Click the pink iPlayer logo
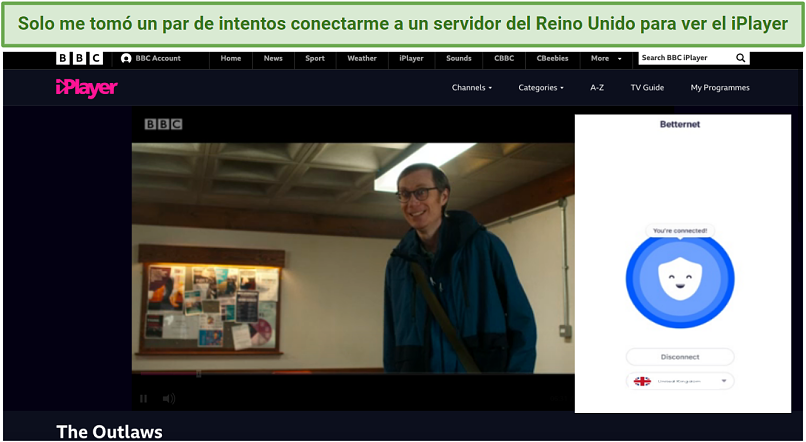Image resolution: width=806 pixels, height=442 pixels. pos(86,88)
